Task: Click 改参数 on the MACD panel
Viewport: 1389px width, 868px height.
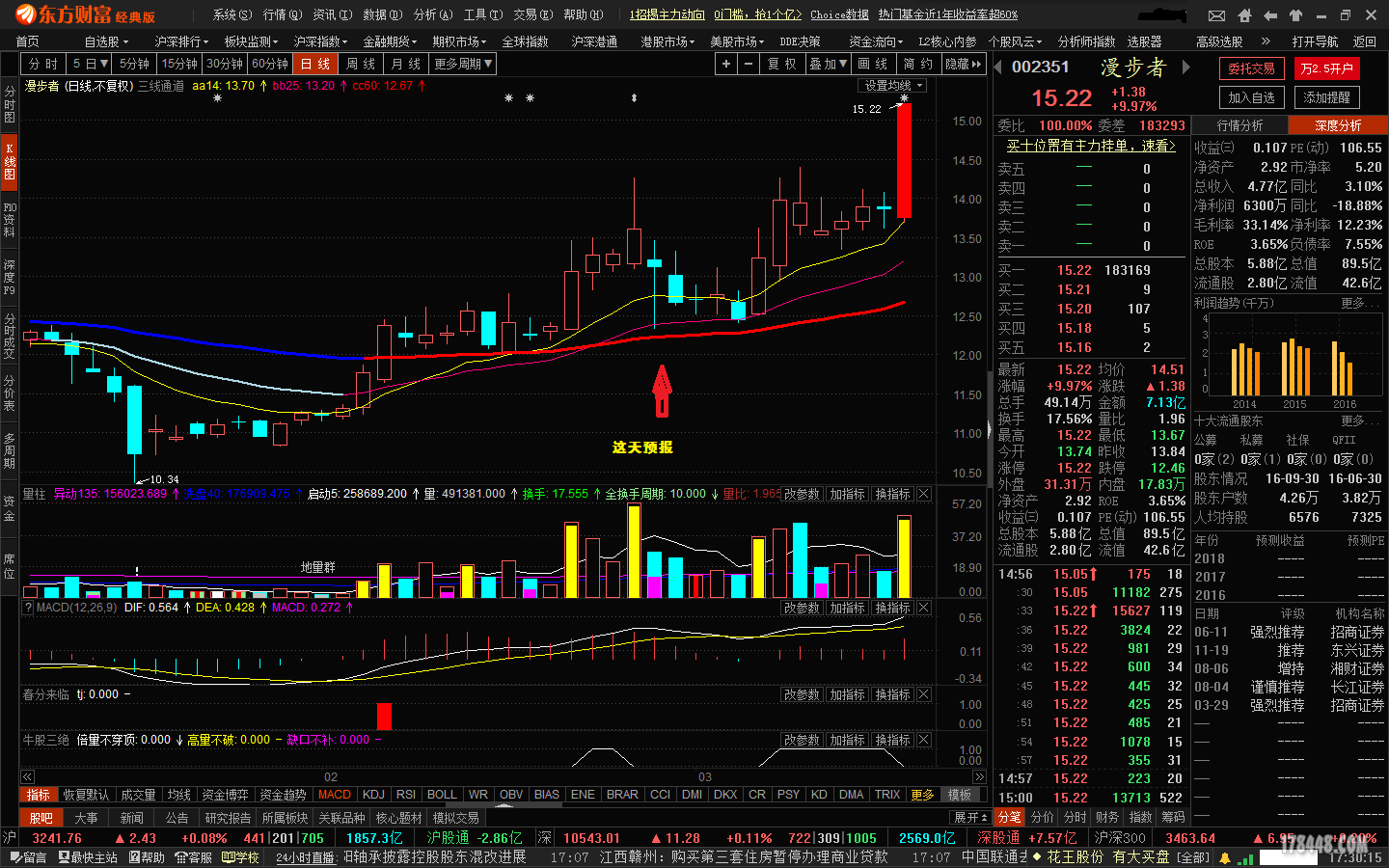Action: [801, 608]
